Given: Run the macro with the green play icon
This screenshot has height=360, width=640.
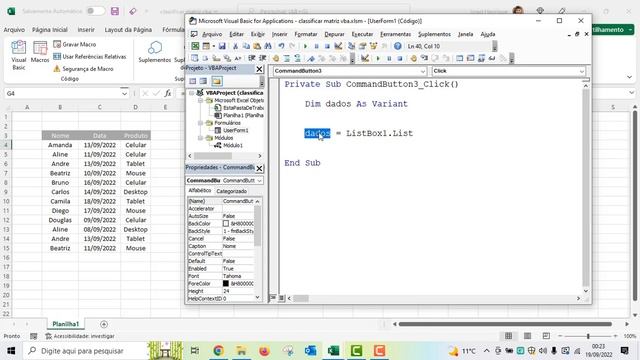Looking at the screenshot, I should pyautogui.click(x=305, y=46).
